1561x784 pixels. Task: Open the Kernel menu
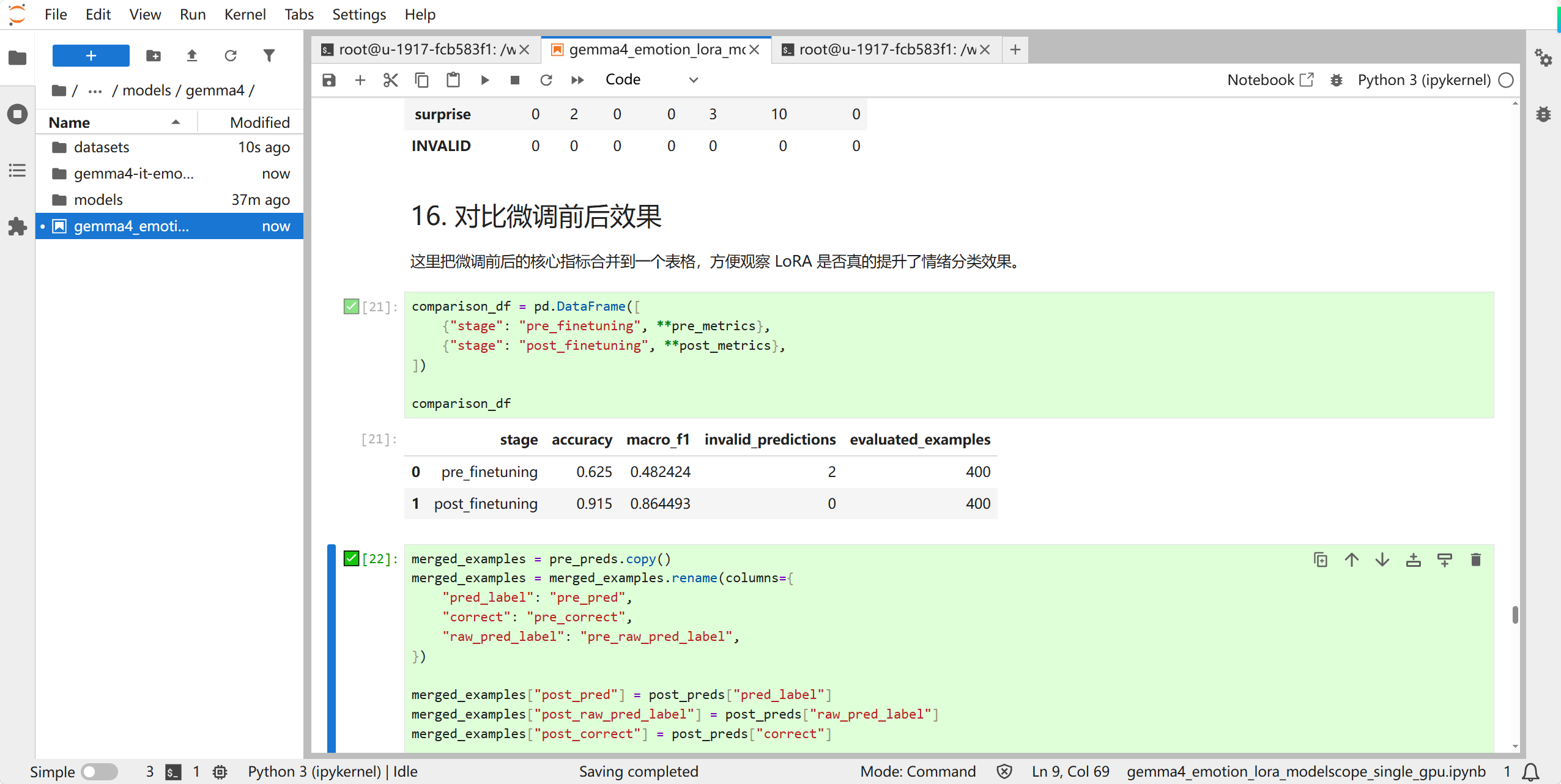(x=245, y=14)
